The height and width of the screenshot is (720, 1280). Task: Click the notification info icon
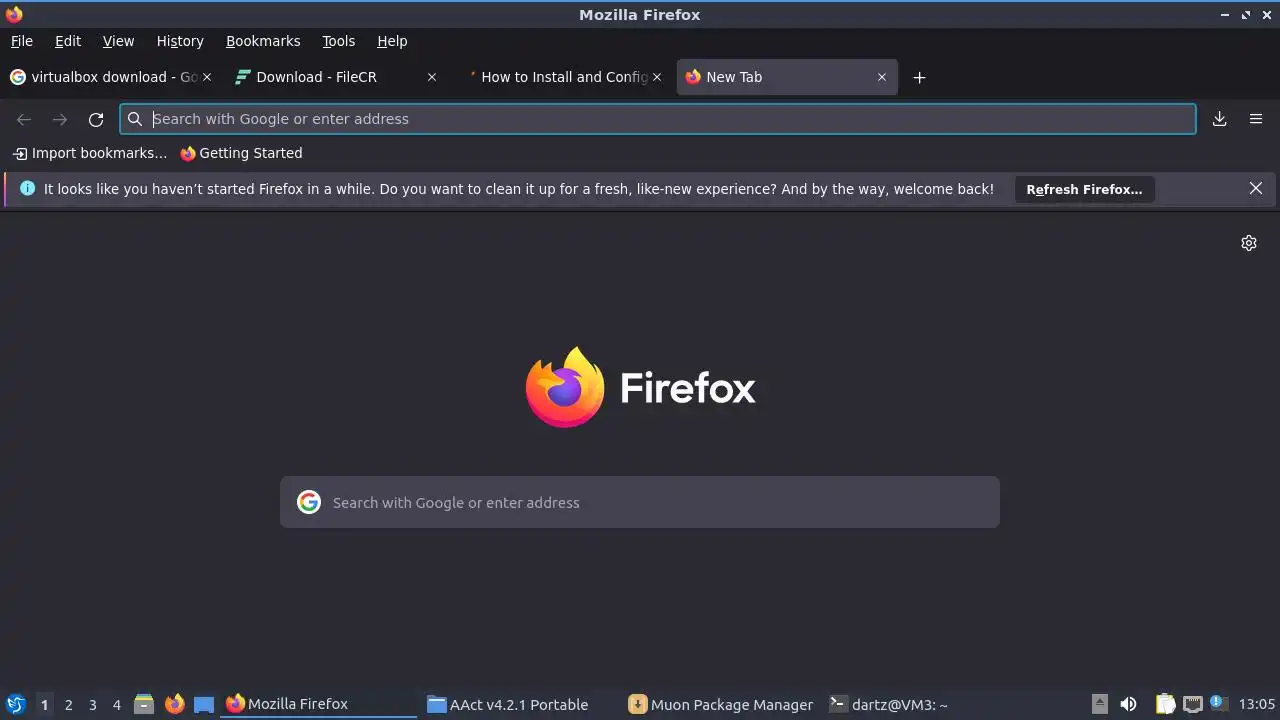coord(27,188)
